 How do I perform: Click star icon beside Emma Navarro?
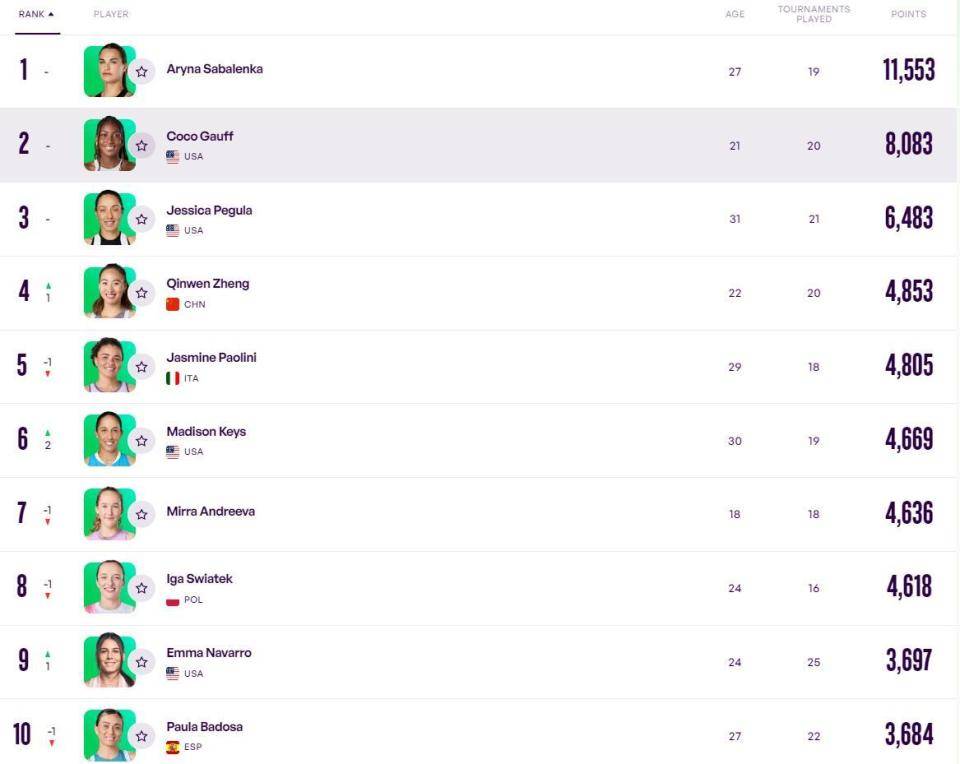pos(141,662)
